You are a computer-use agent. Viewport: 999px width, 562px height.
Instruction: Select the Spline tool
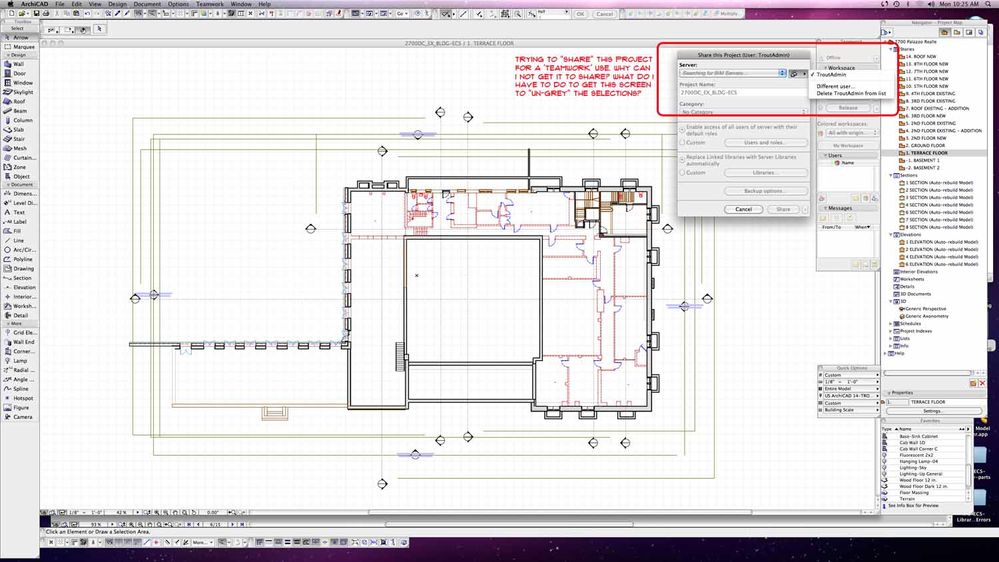click(20, 389)
